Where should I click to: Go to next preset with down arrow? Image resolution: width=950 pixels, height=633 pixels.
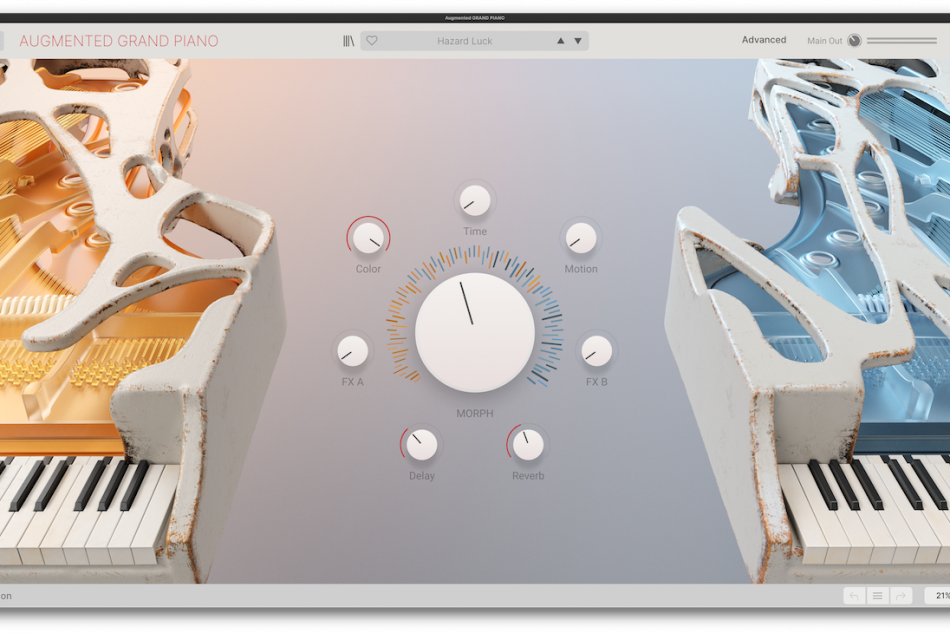pyautogui.click(x=578, y=41)
